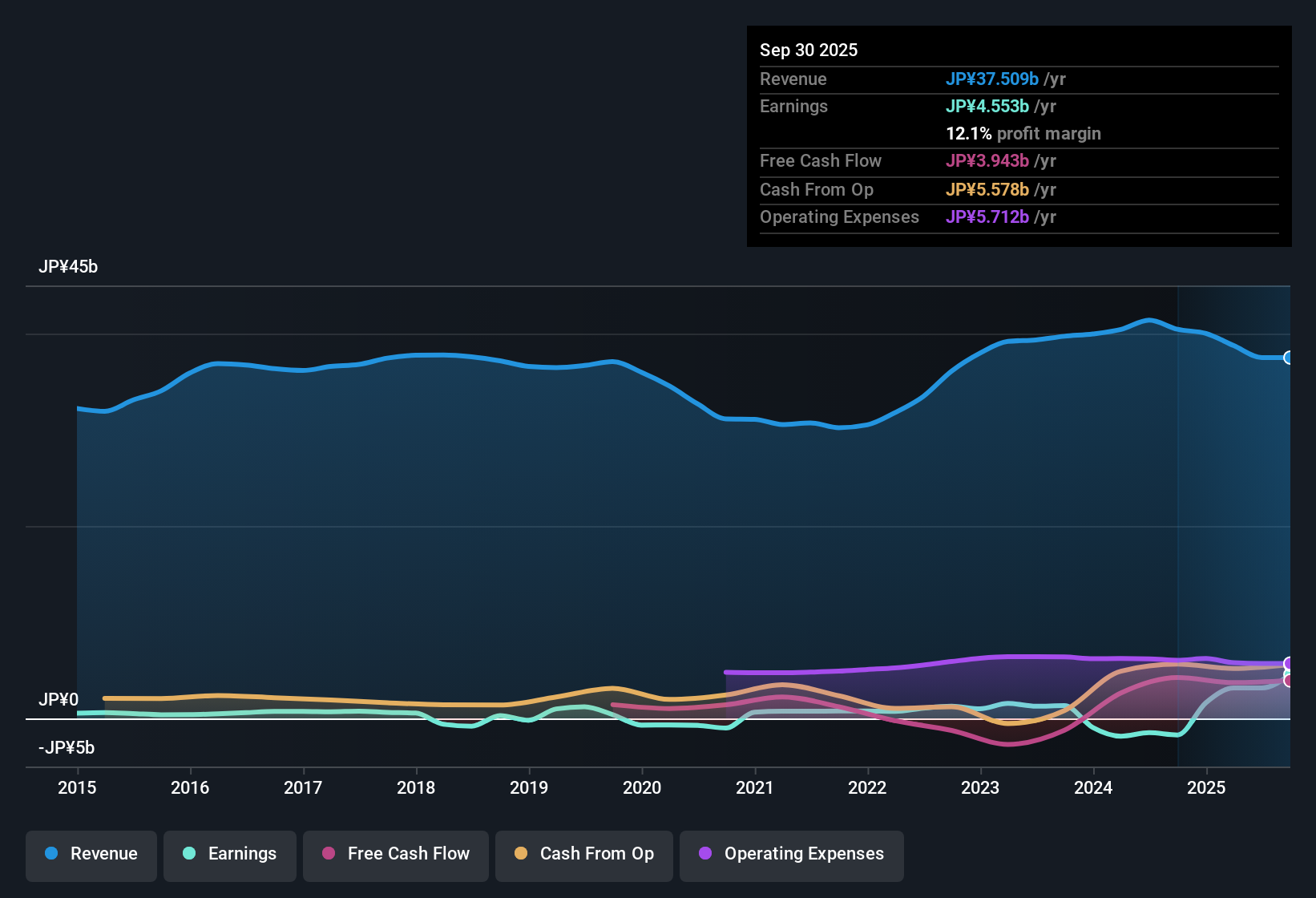The image size is (1316, 898).
Task: Click the pink Free Cash Flow legend dot
Action: coord(328,854)
